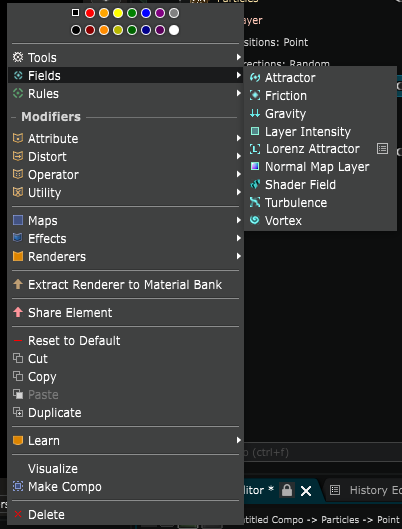Click the Lorenz Attractor list icon
Screen dimensions: 402x529
click(382, 149)
